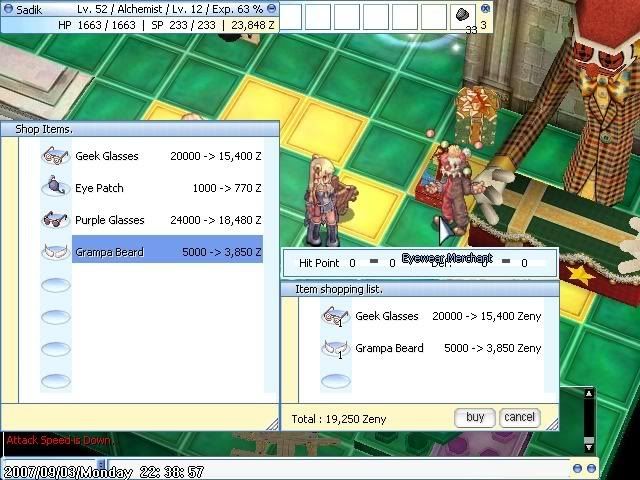Click the Total : 19,250 Zeny text
Image resolution: width=640 pixels, height=480 pixels.
[x=339, y=419]
